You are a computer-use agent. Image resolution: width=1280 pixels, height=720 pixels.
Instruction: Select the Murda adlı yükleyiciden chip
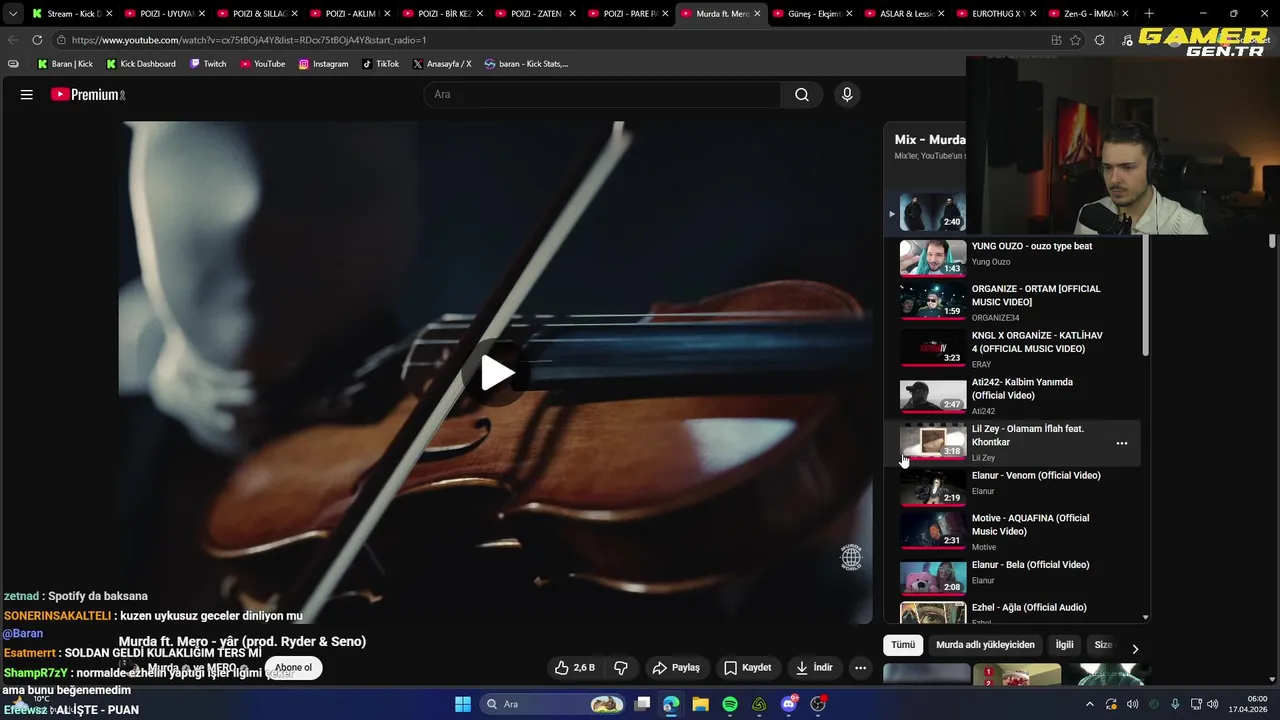click(985, 645)
